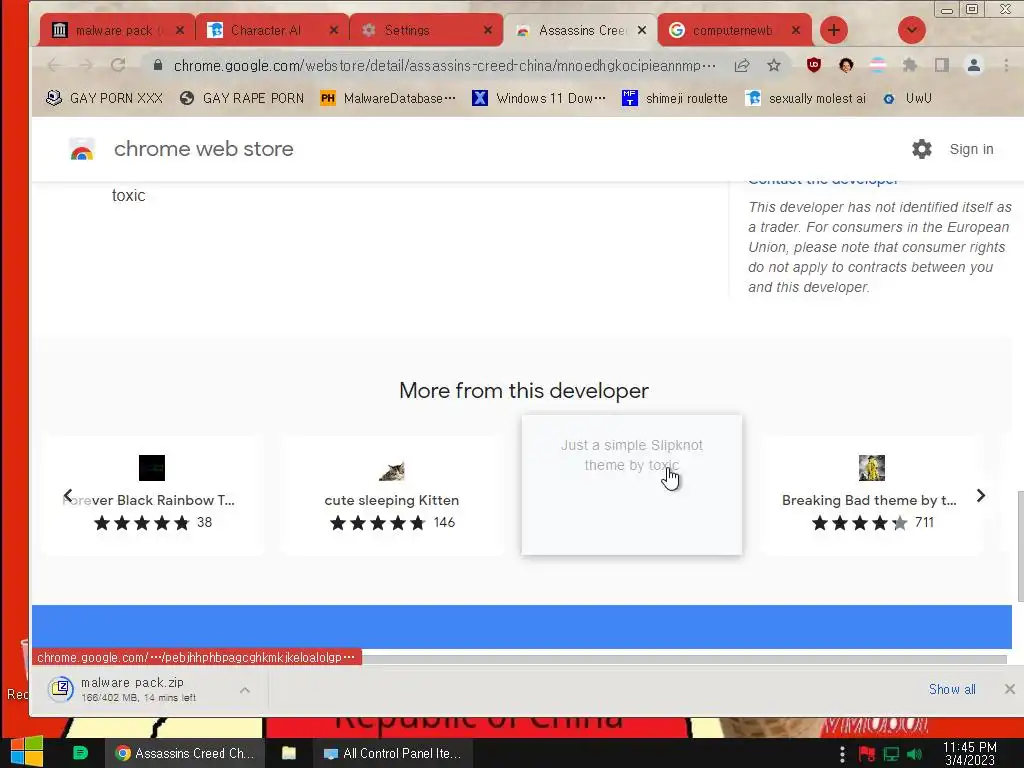This screenshot has height=768, width=1024.
Task: Open the Breaking Bad theme card
Action: pyautogui.click(x=871, y=494)
